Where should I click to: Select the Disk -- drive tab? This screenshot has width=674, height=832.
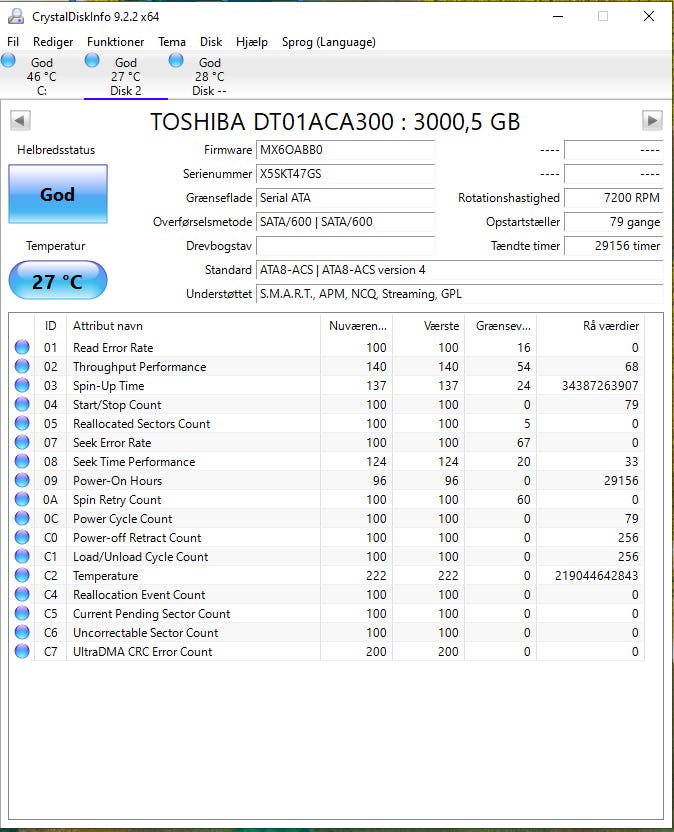tap(209, 77)
